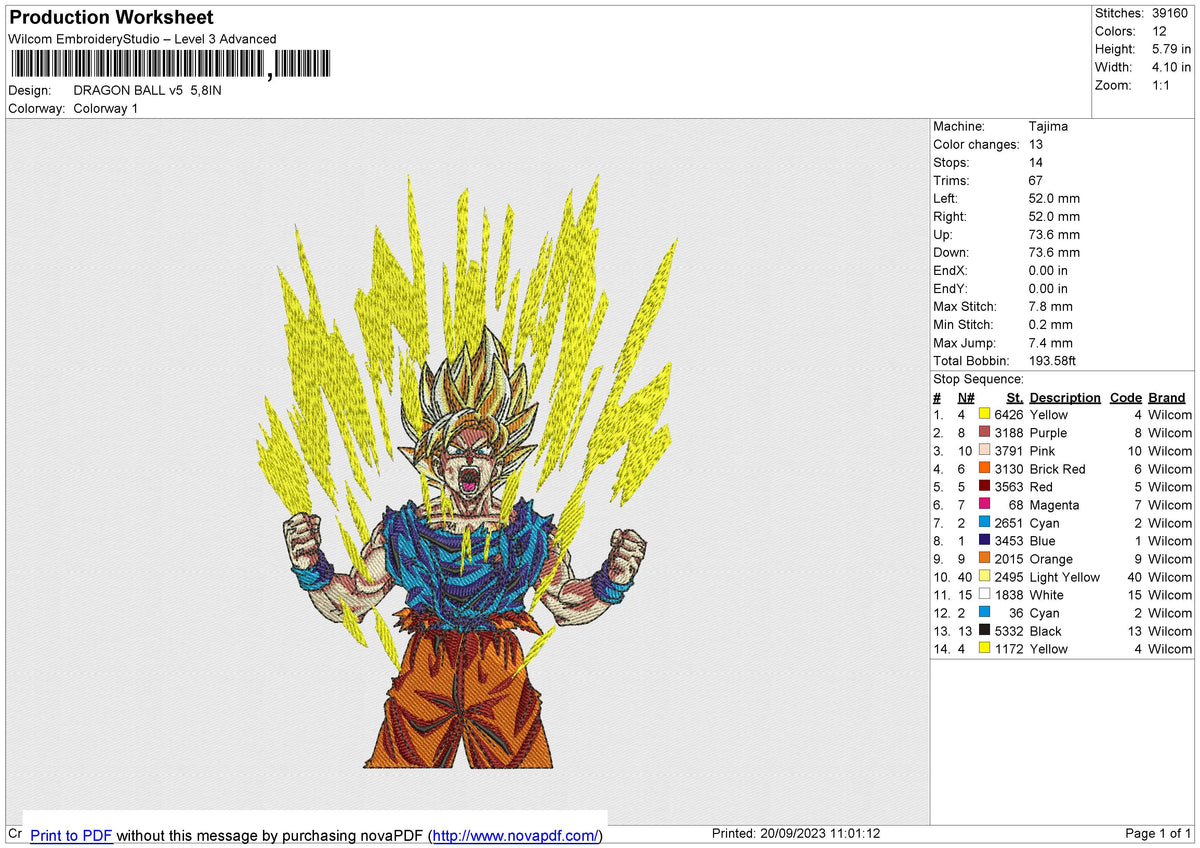Click the stitch count 5332 for Black
The width and height of the screenshot is (1200, 848).
[1010, 631]
